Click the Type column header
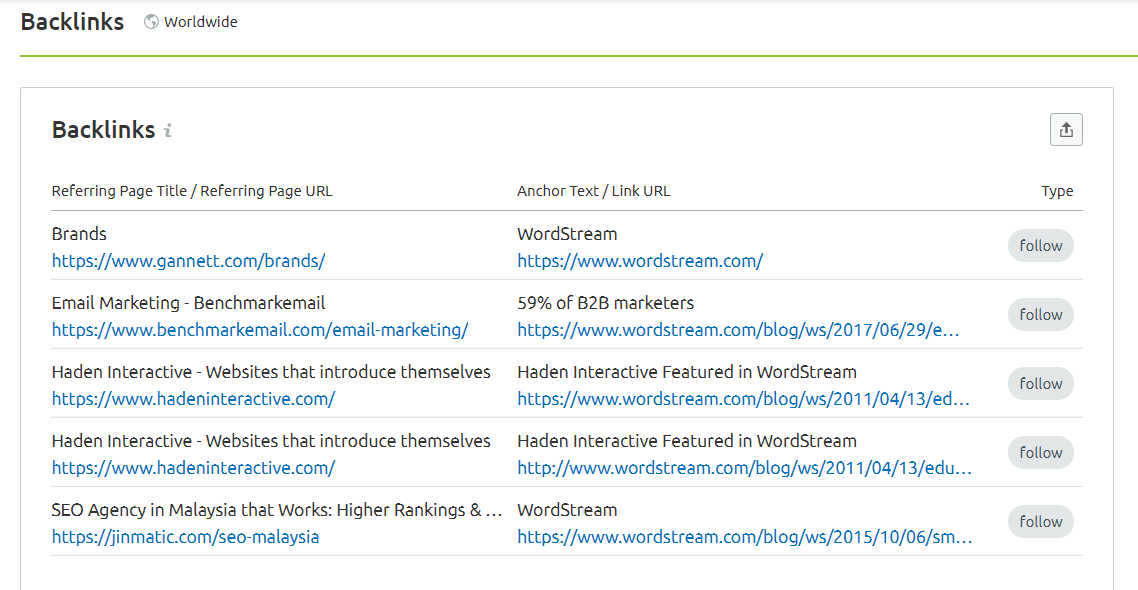The width and height of the screenshot is (1138, 590). (1057, 191)
